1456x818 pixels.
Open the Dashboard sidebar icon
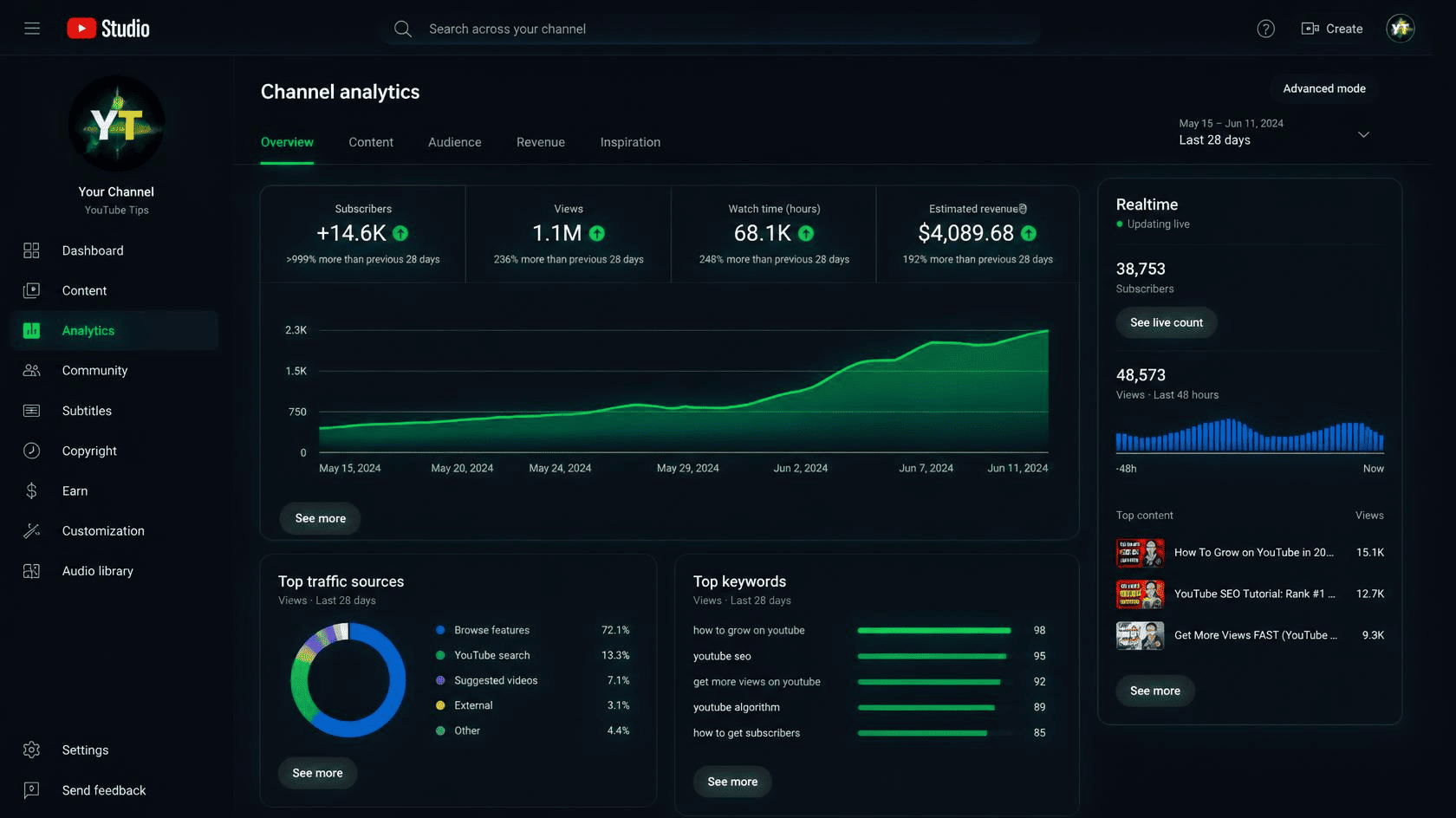click(x=31, y=250)
